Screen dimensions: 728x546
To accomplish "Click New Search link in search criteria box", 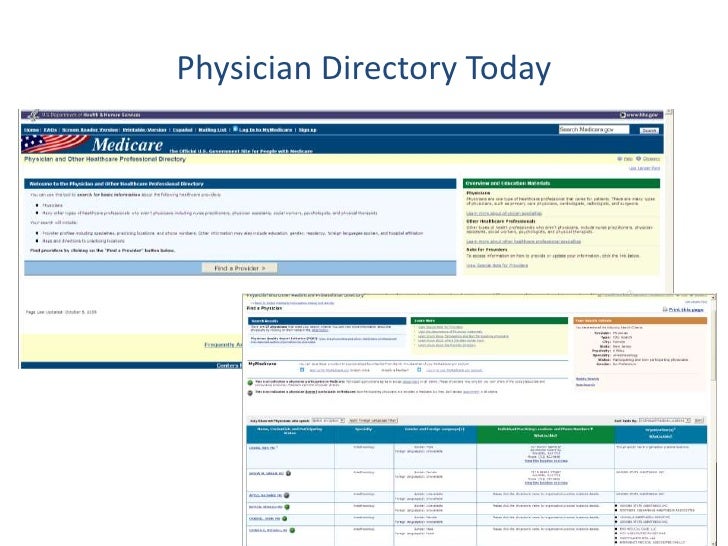I will click(585, 385).
